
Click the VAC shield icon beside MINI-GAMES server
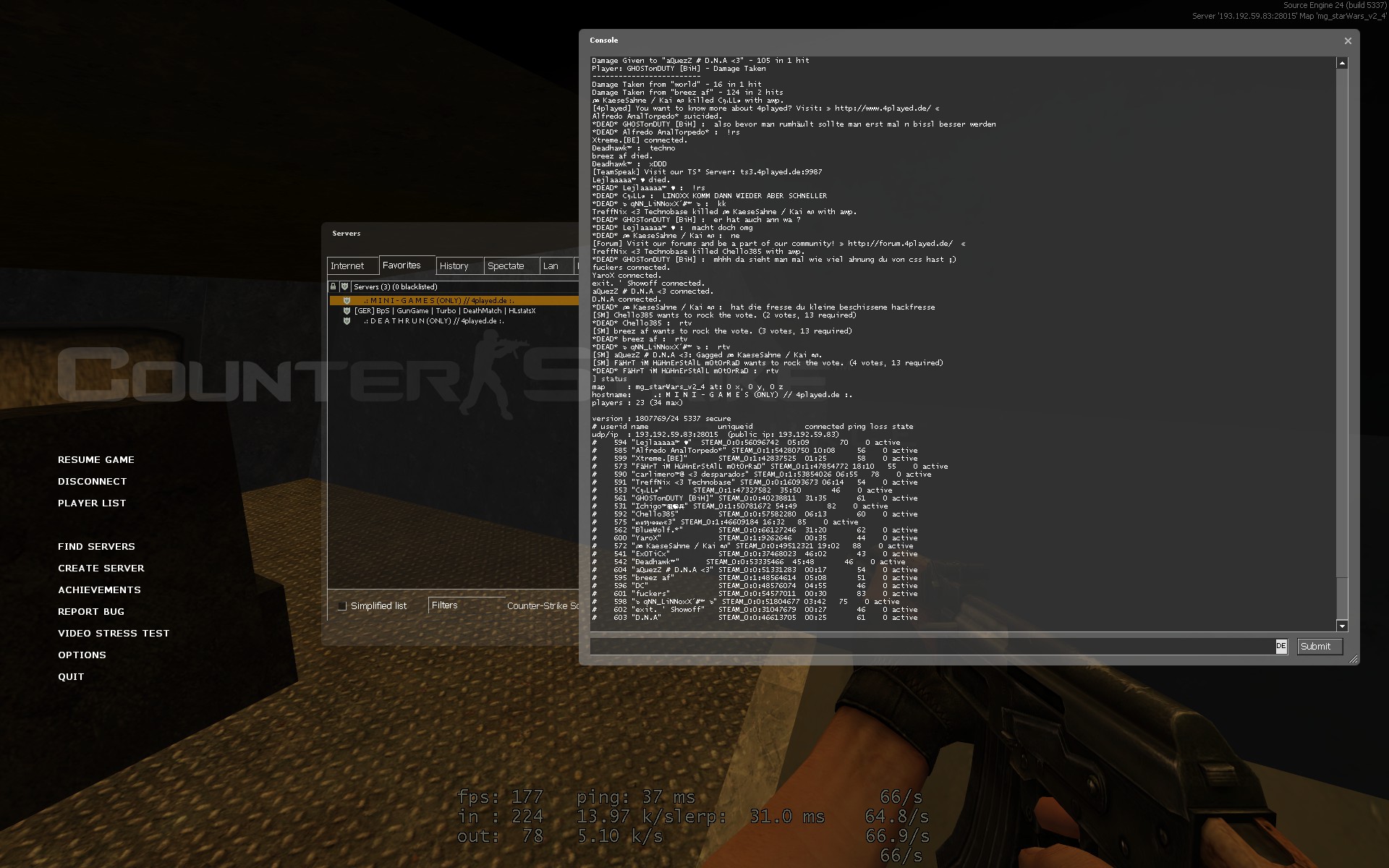(x=347, y=300)
